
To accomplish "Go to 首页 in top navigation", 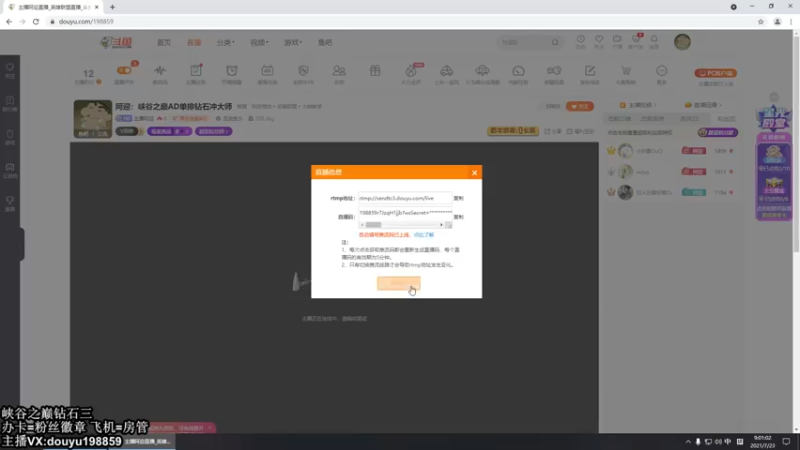I will click(x=164, y=42).
